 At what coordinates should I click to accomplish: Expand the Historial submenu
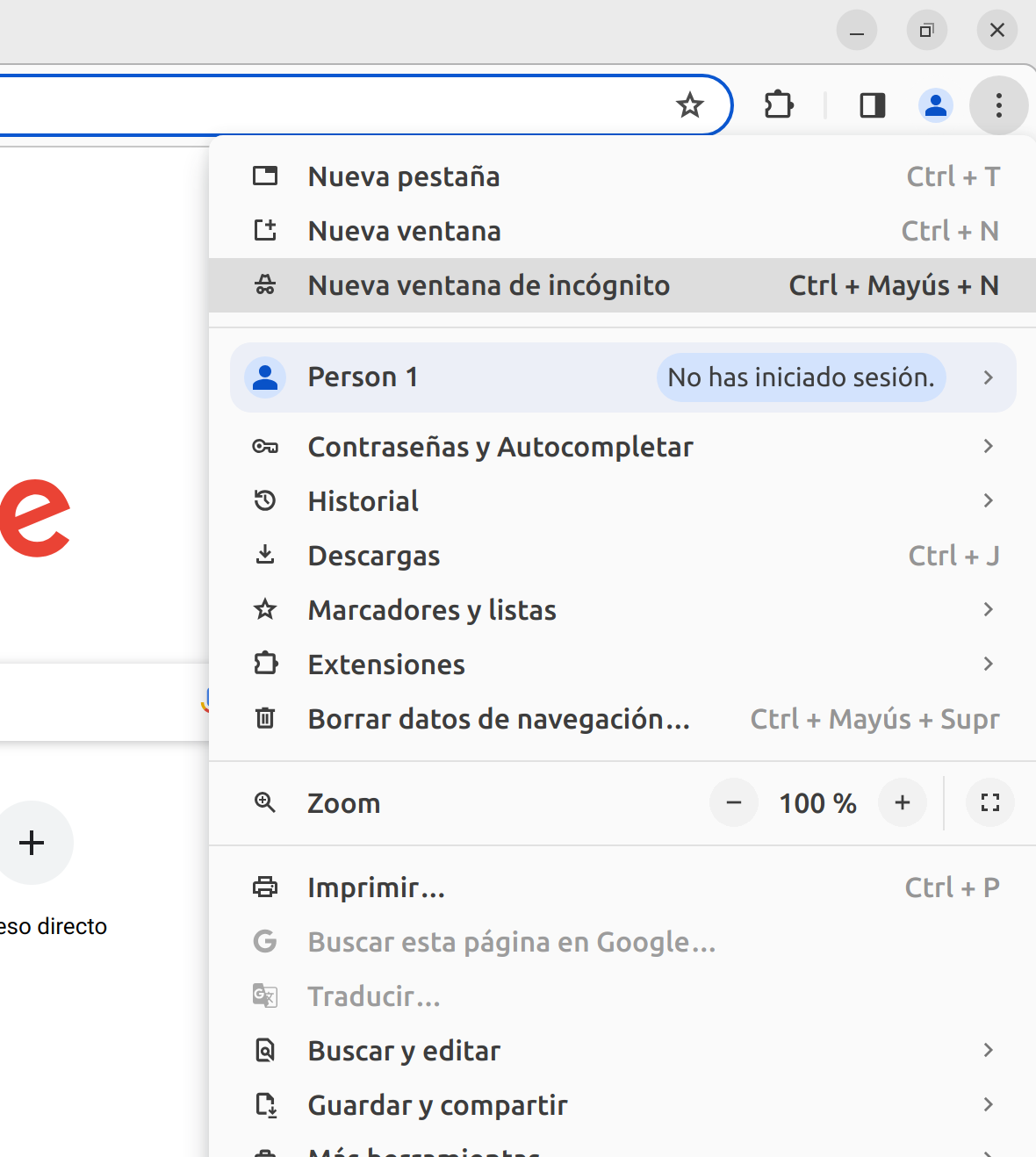coord(363,501)
